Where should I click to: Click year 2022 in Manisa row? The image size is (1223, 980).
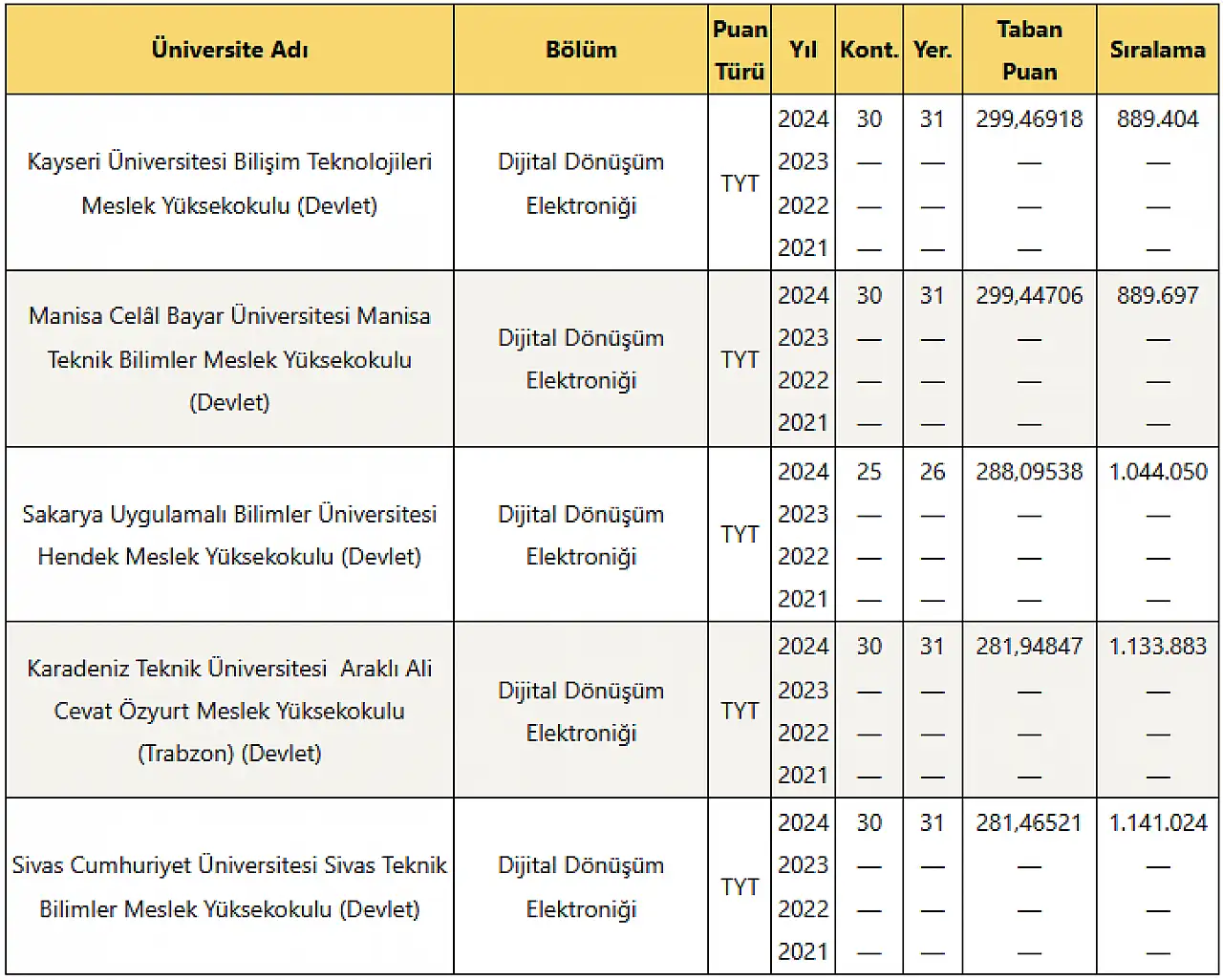803,380
